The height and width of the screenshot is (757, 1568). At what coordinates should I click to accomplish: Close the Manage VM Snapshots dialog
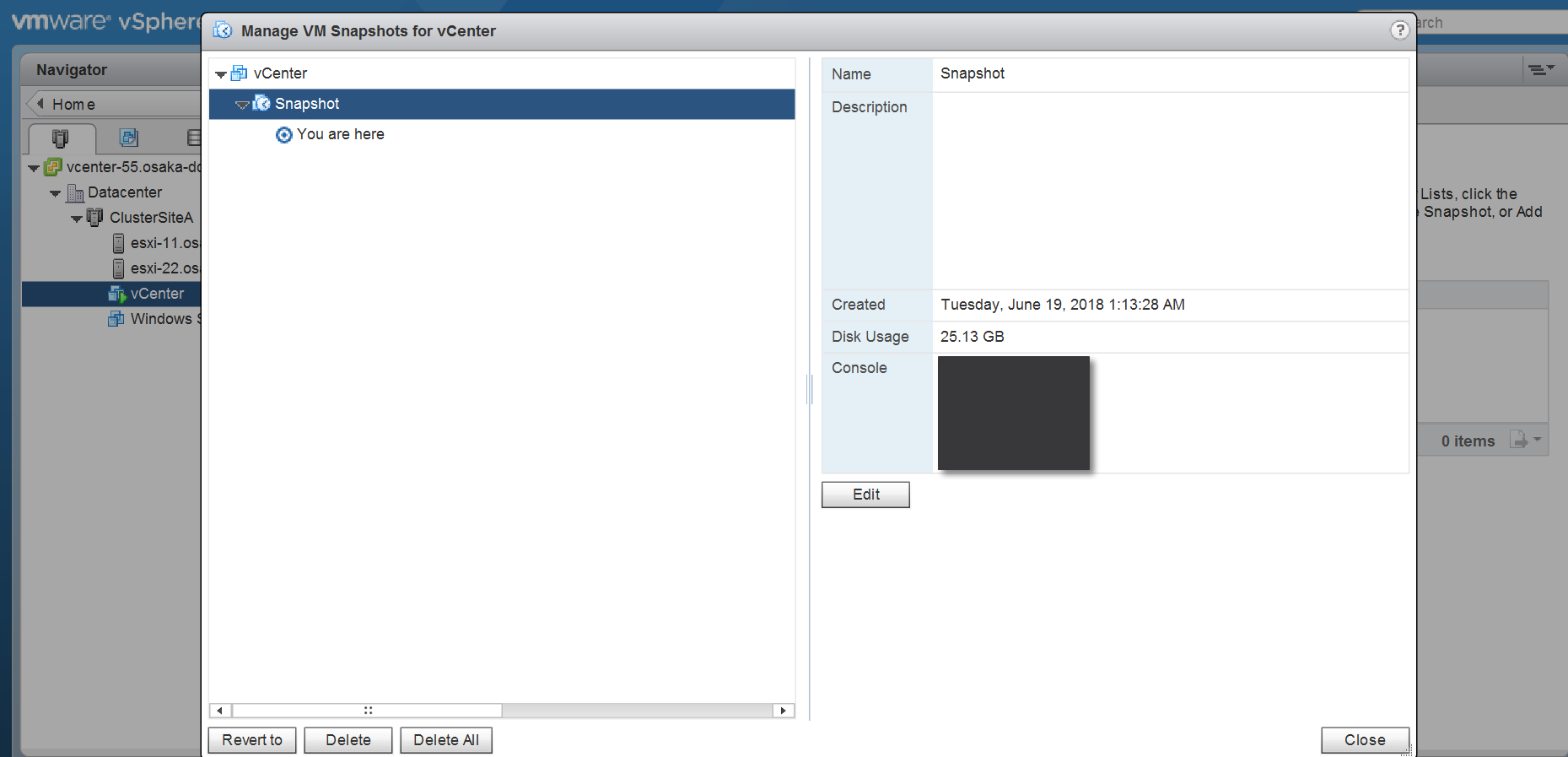(x=1365, y=740)
